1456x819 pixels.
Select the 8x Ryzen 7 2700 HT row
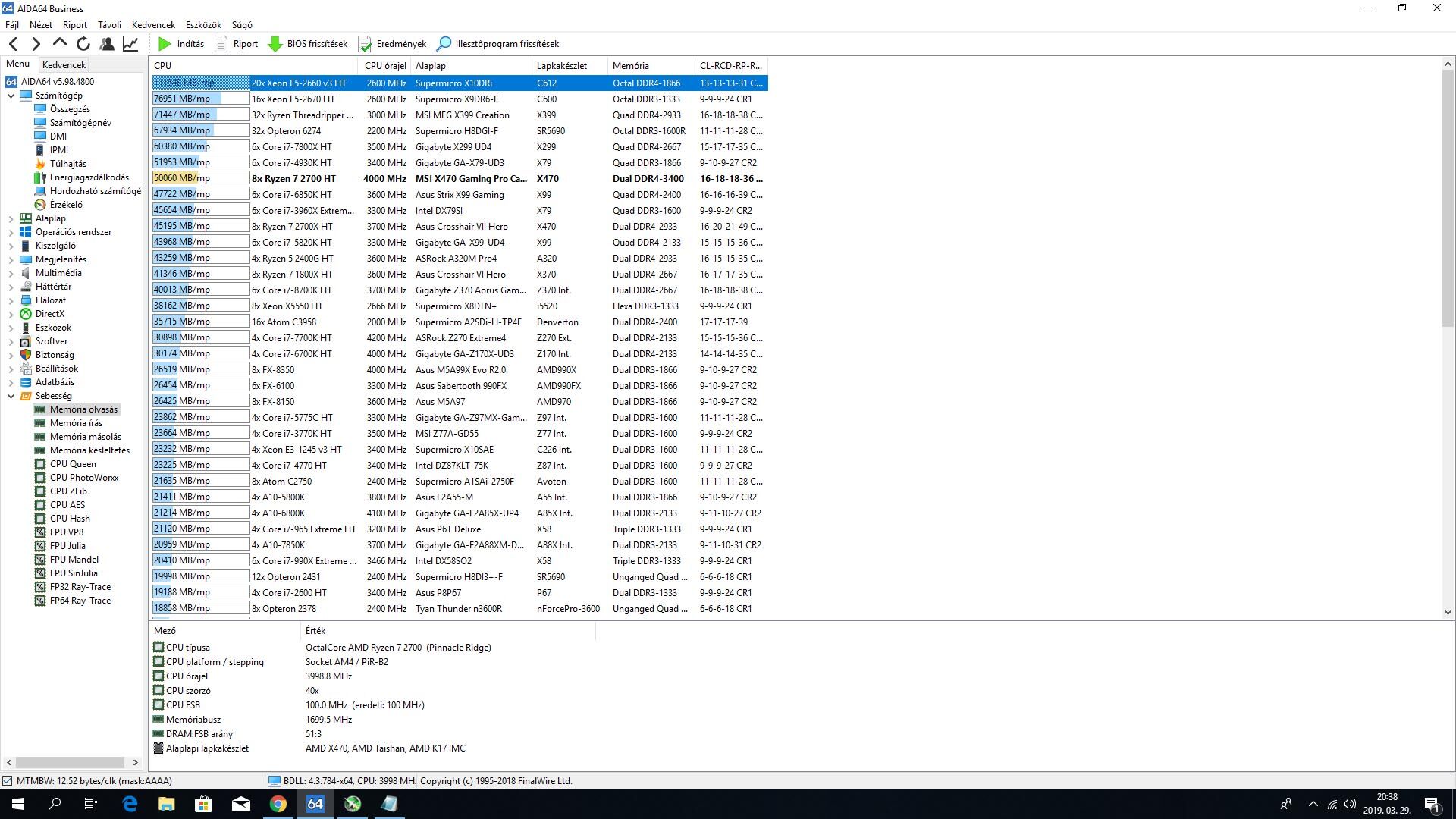tap(460, 179)
